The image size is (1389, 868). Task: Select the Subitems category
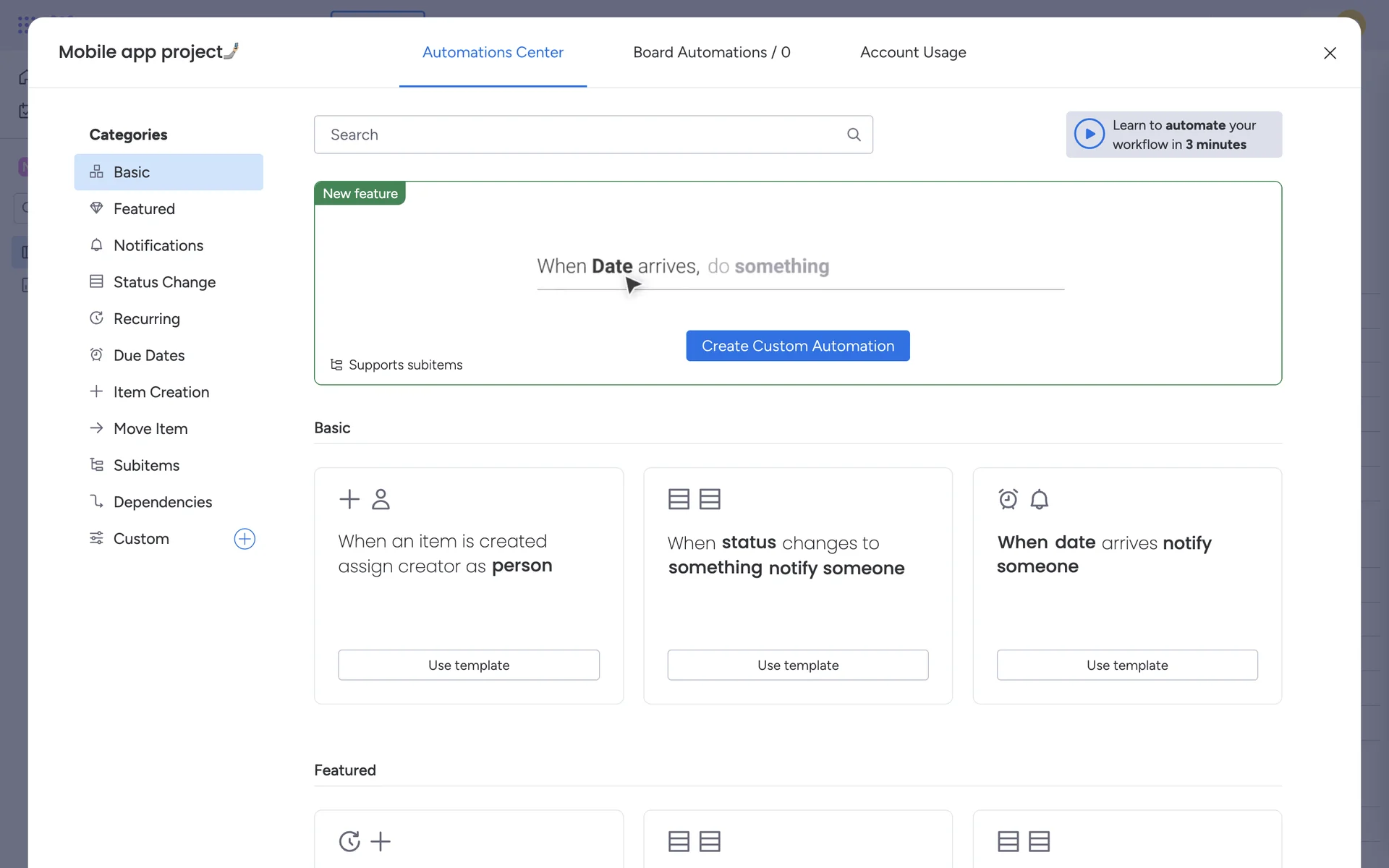pyautogui.click(x=146, y=466)
